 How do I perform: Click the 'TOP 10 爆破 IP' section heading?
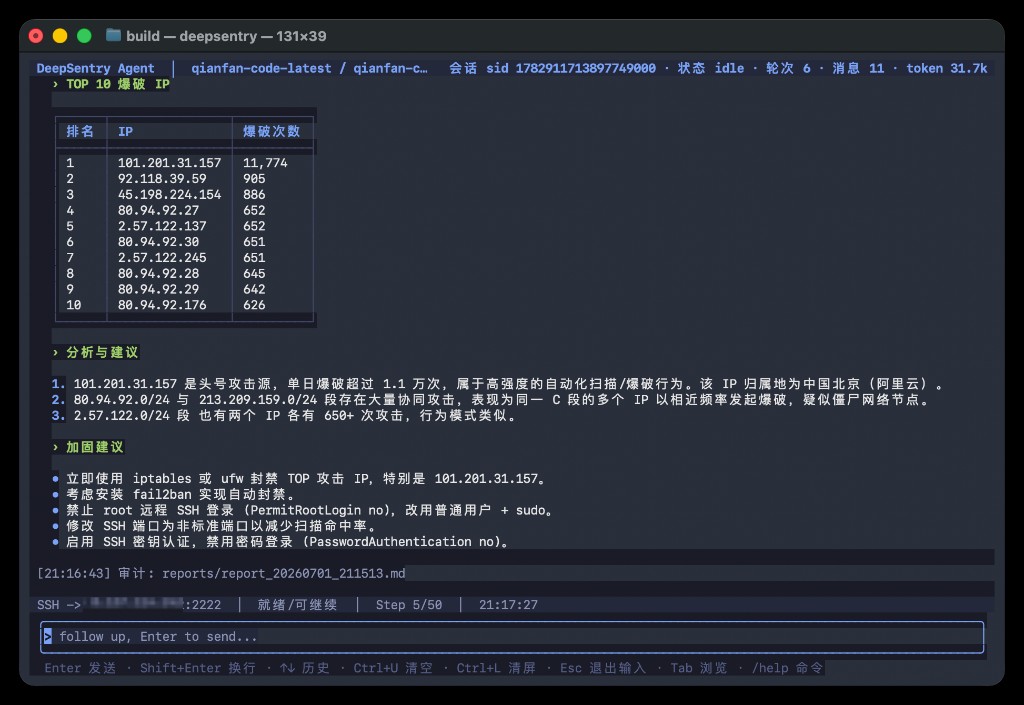click(118, 84)
